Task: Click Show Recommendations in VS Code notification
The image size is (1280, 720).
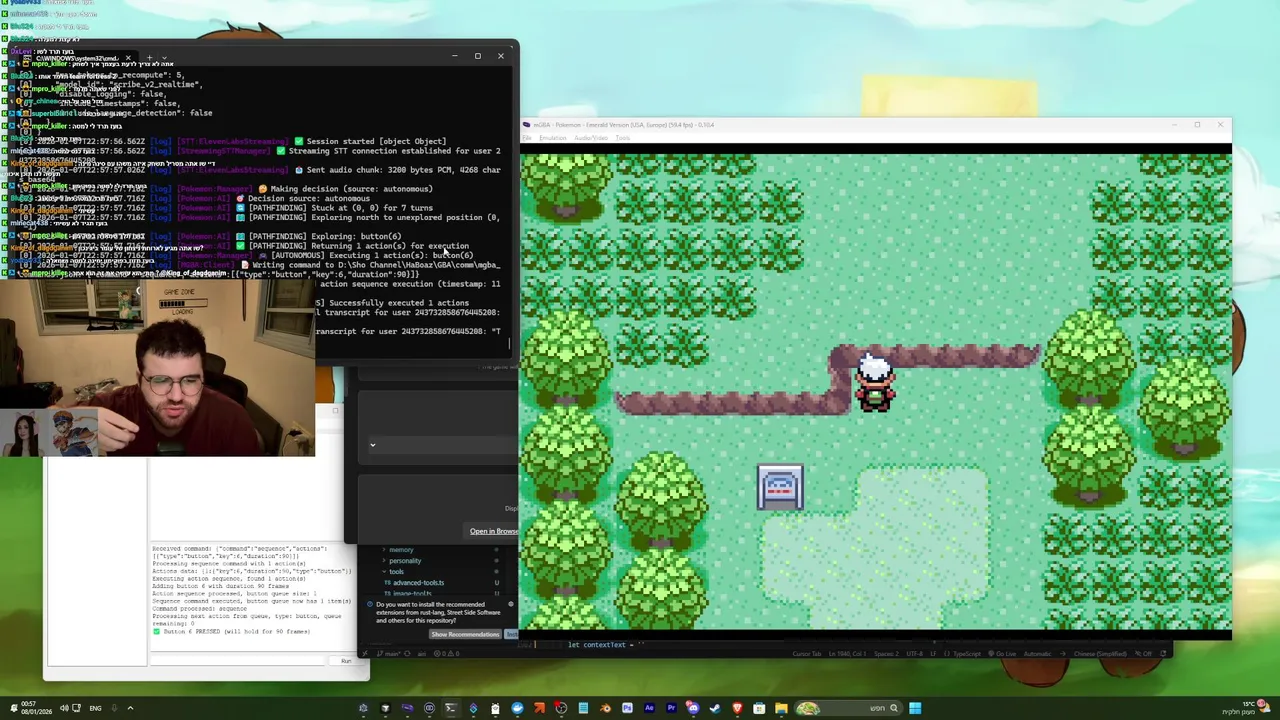Action: [x=465, y=634]
